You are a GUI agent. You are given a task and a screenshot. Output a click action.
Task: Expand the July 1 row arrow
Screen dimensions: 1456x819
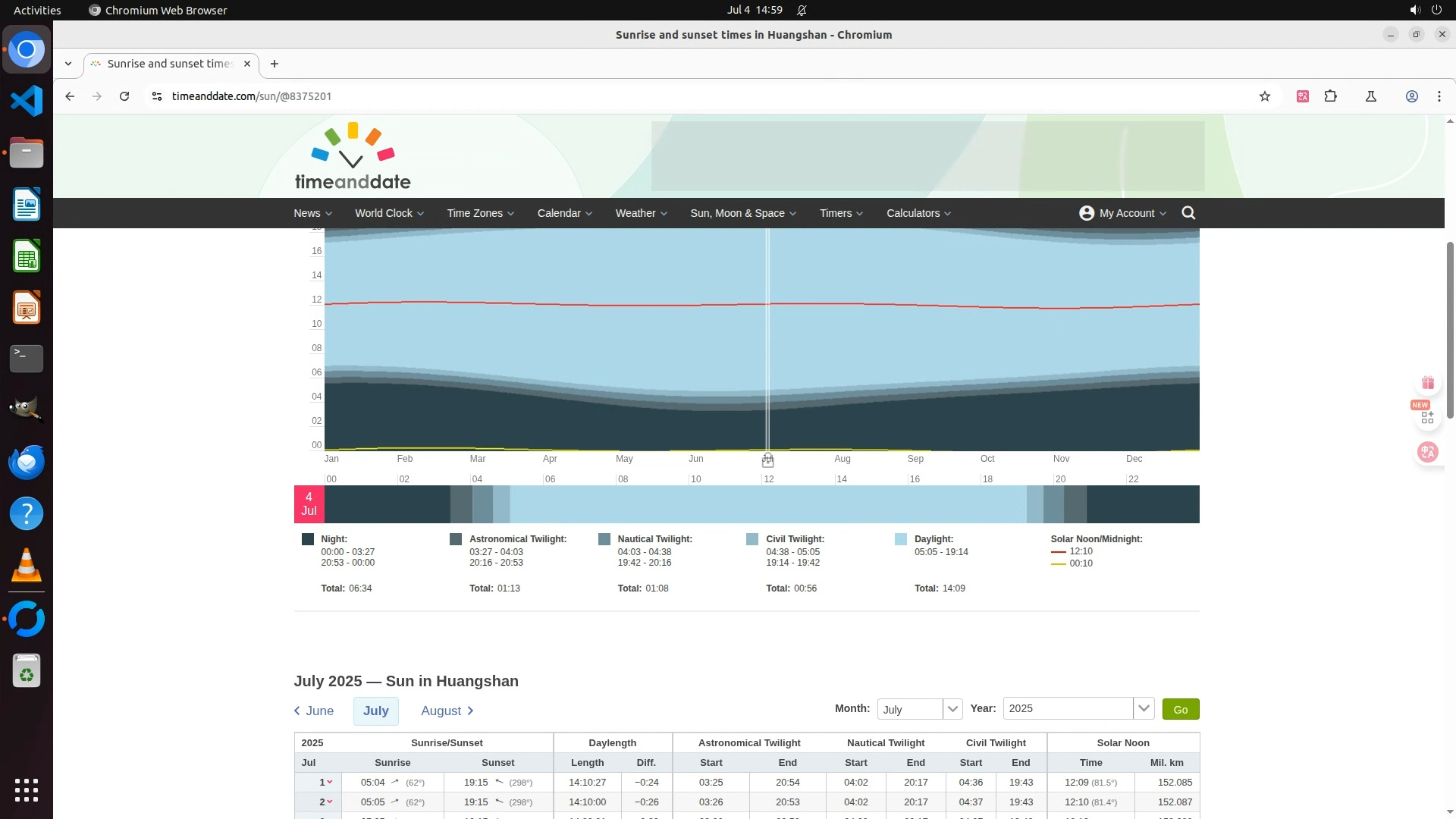[x=329, y=783]
